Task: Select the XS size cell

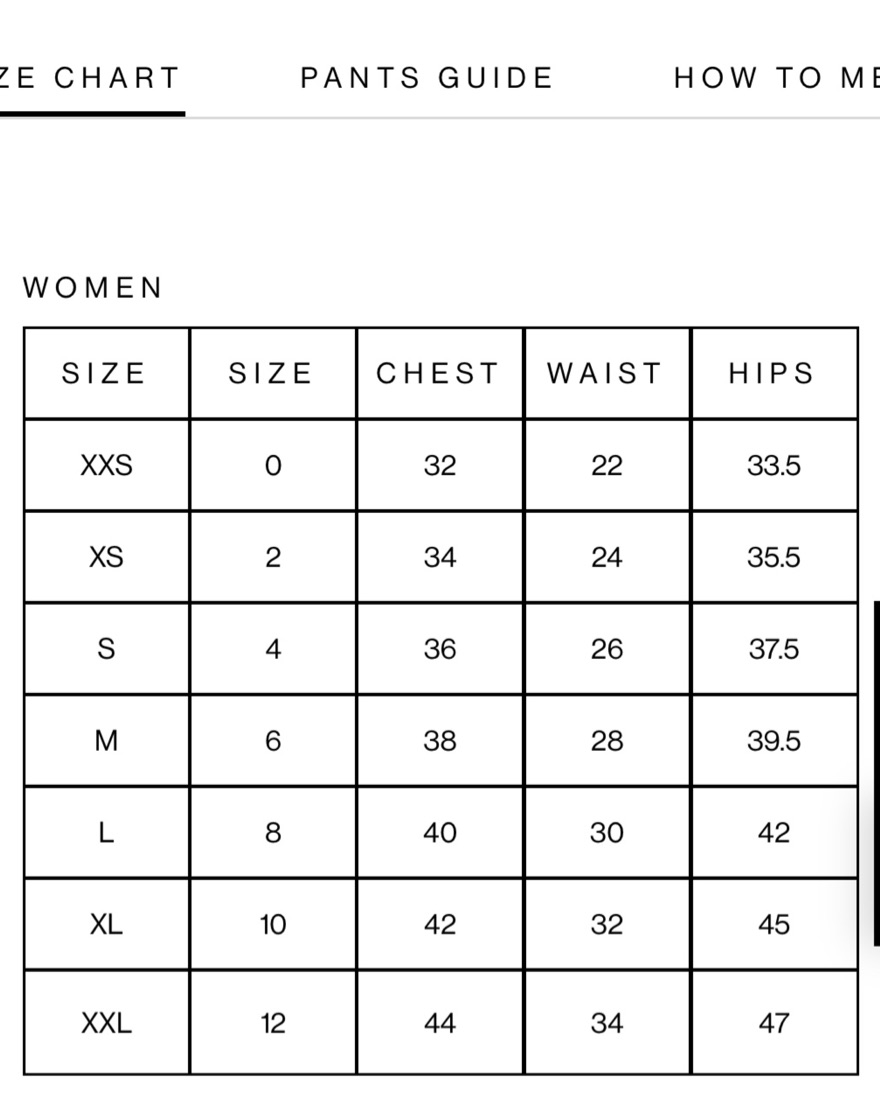Action: pos(106,557)
